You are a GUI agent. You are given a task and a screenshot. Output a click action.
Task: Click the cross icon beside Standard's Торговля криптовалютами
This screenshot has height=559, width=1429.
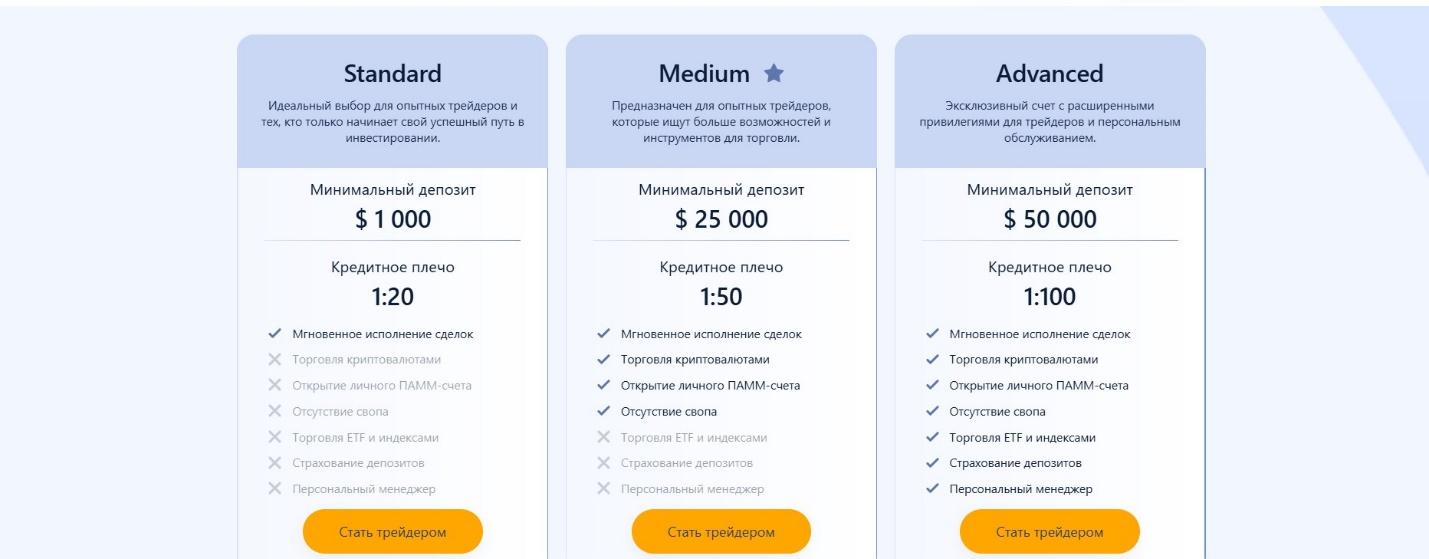pos(274,360)
